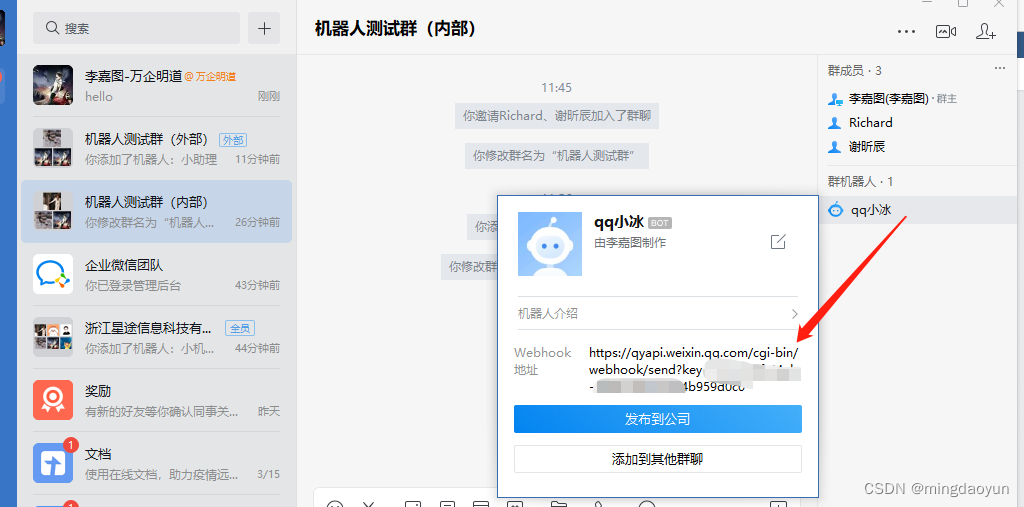This screenshot has height=507, width=1024.
Task: Start a video meeting via camera icon
Action: point(946,31)
